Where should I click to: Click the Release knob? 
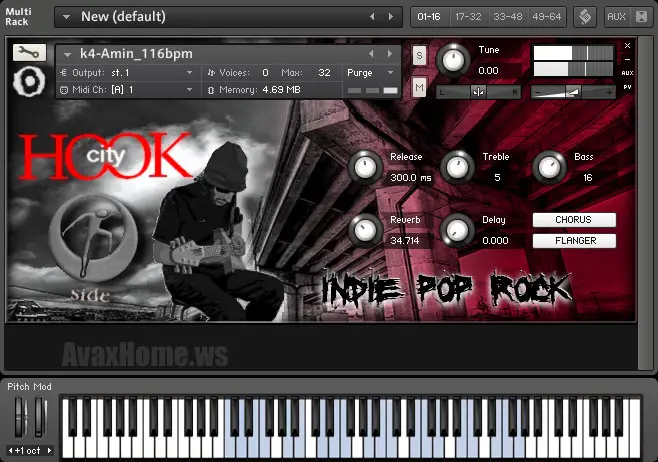coord(365,167)
